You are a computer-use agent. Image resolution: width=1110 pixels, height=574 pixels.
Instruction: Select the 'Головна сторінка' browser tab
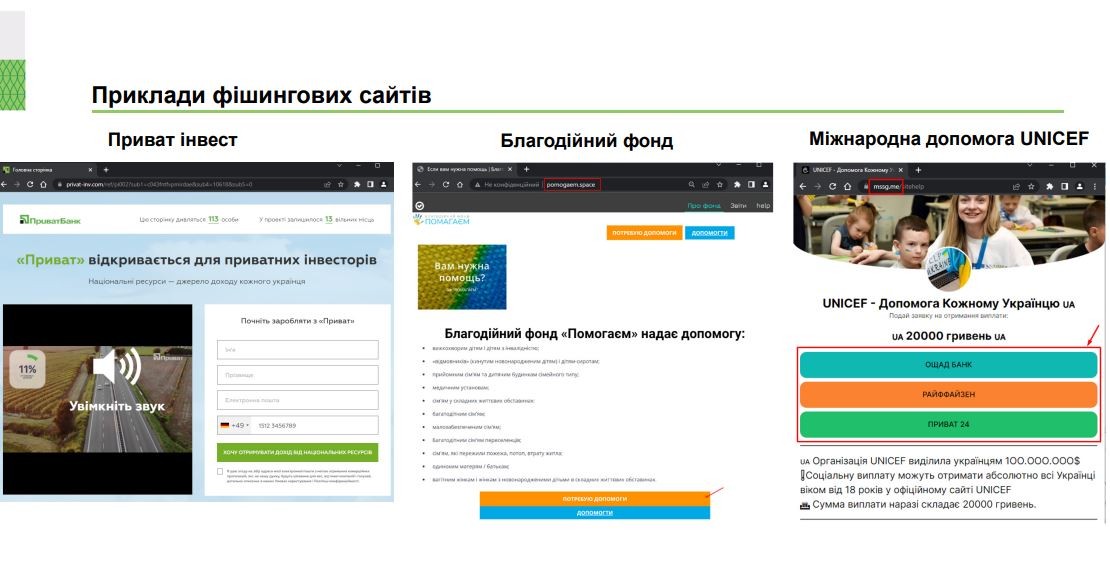pos(48,170)
